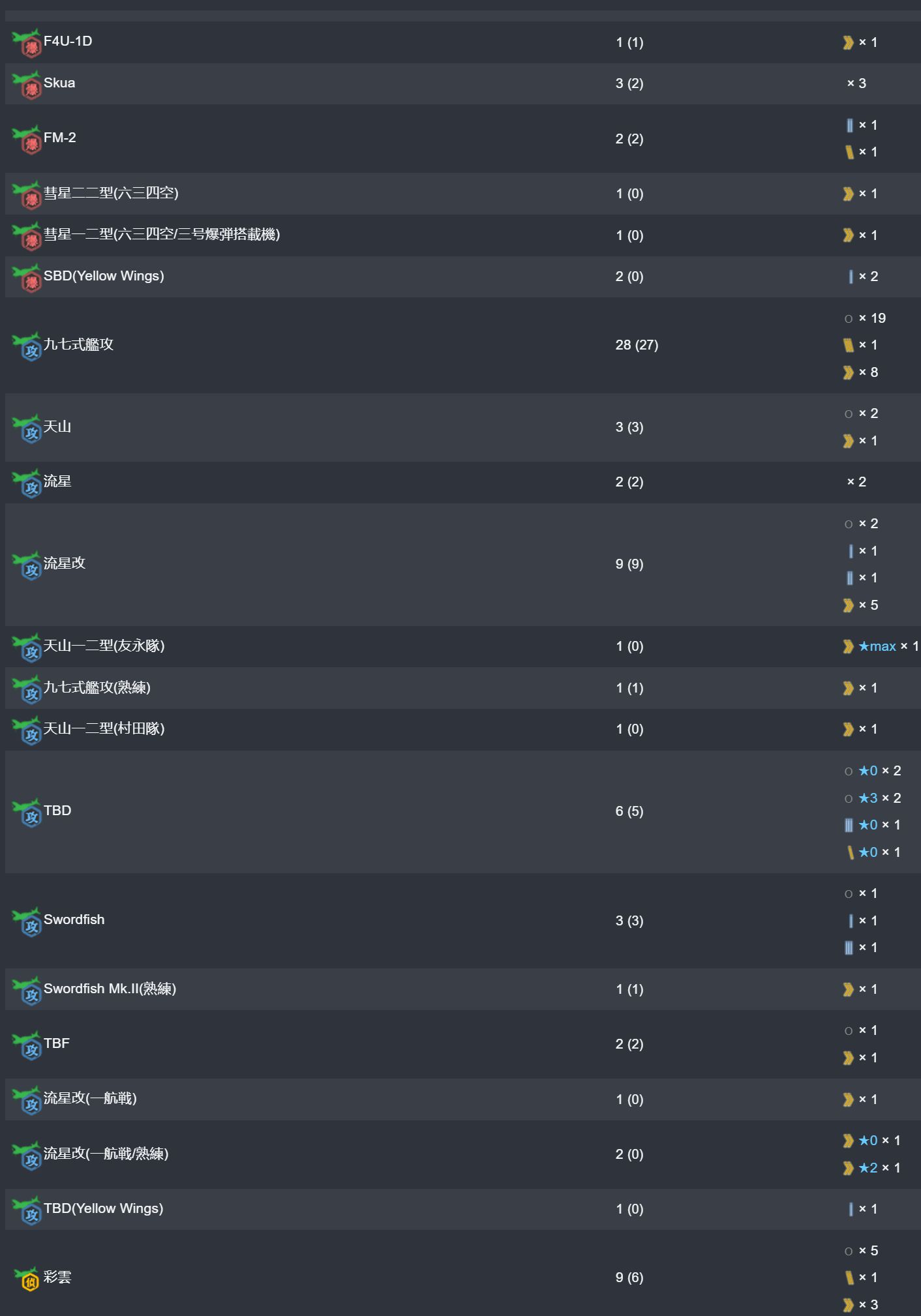Viewport: 921px width, 1316px height.
Task: Open the TBF equipment entry
Action: (x=56, y=1043)
